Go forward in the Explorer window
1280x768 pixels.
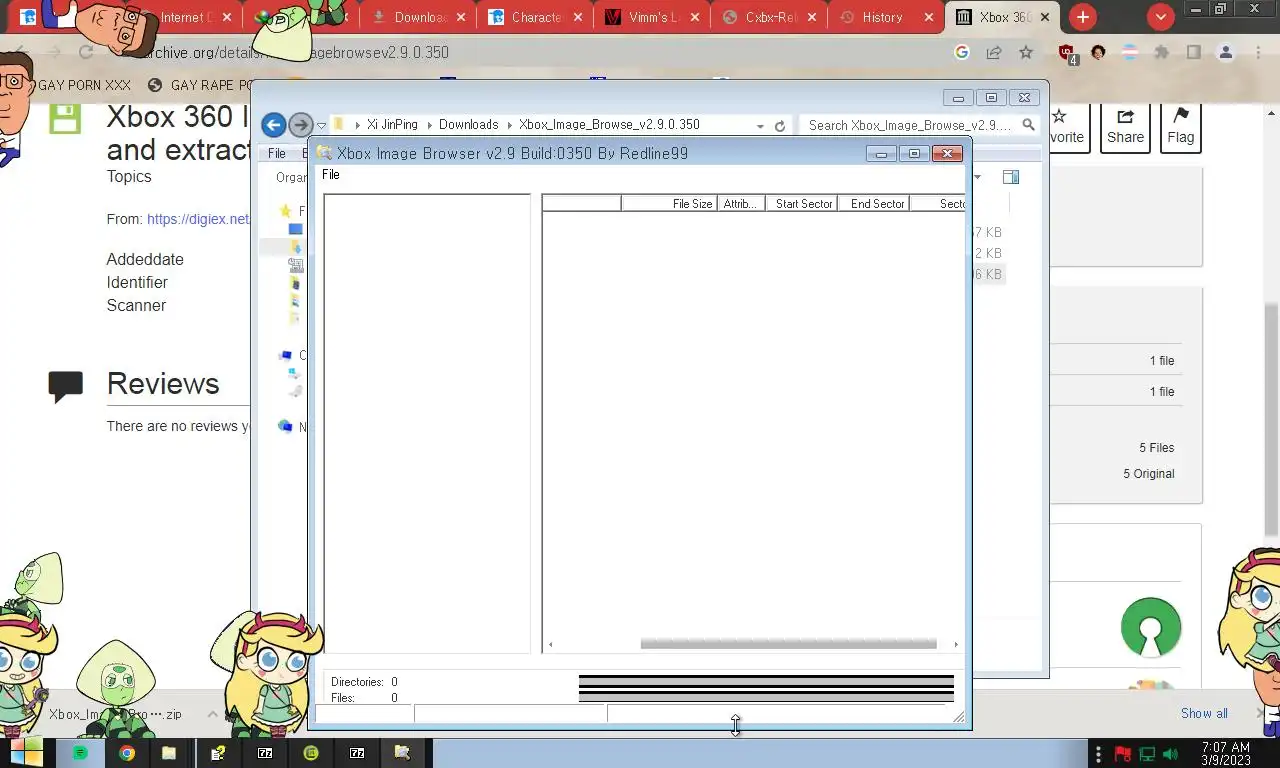[300, 125]
